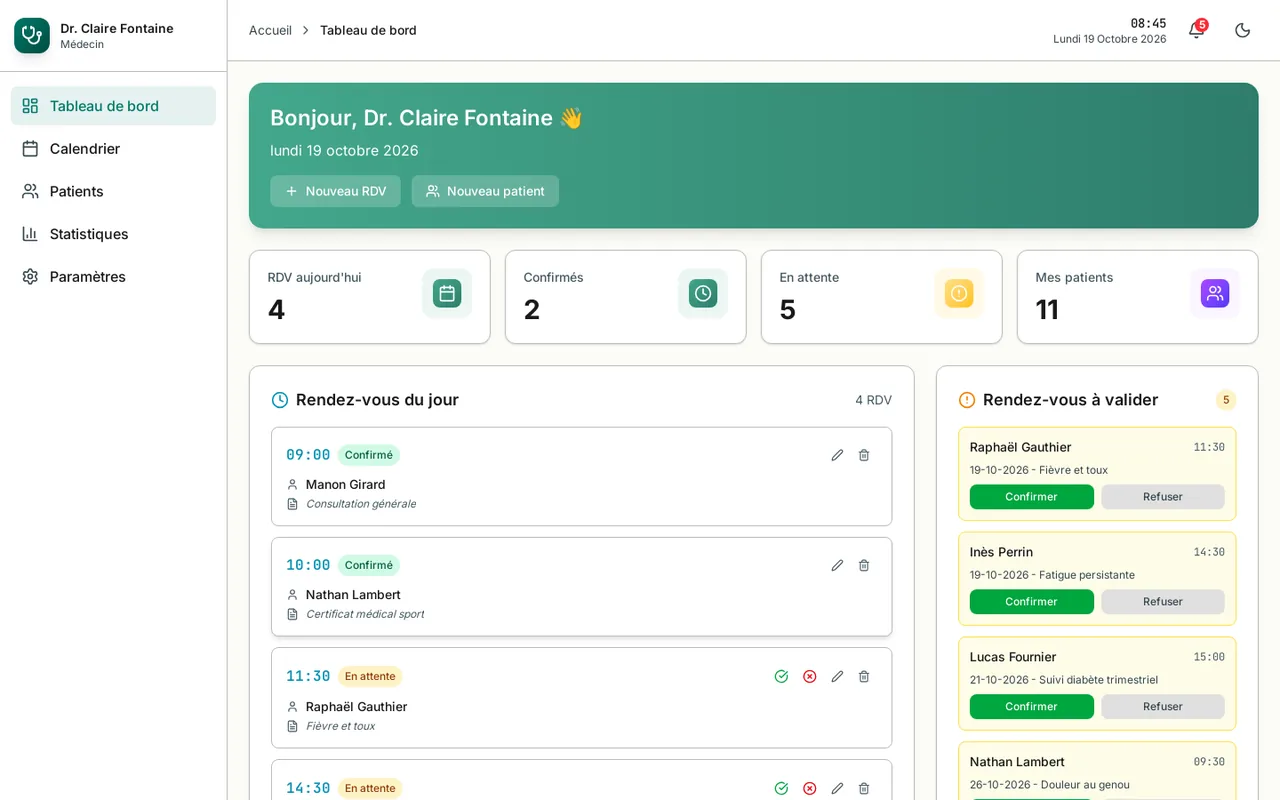Confirm Lucas Fournier's pending appointment
Image resolution: width=1280 pixels, height=800 pixels.
1031,707
